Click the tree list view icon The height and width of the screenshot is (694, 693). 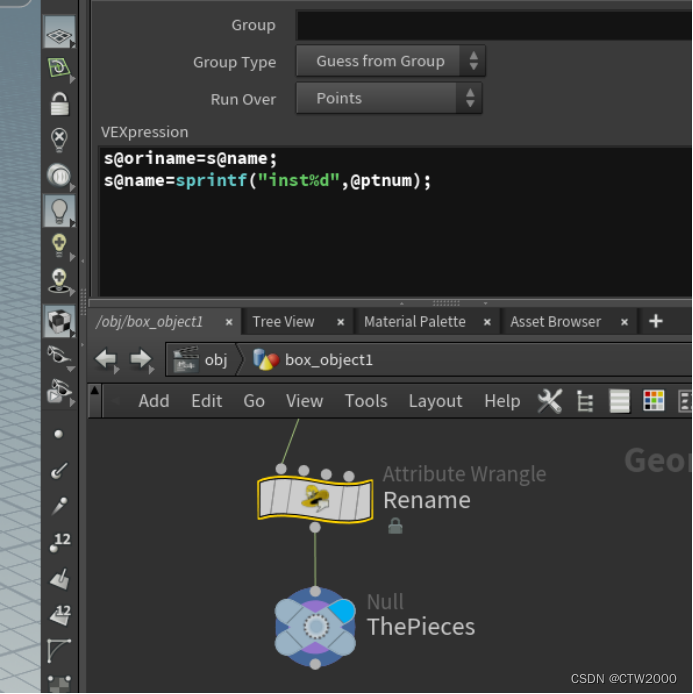pos(585,401)
